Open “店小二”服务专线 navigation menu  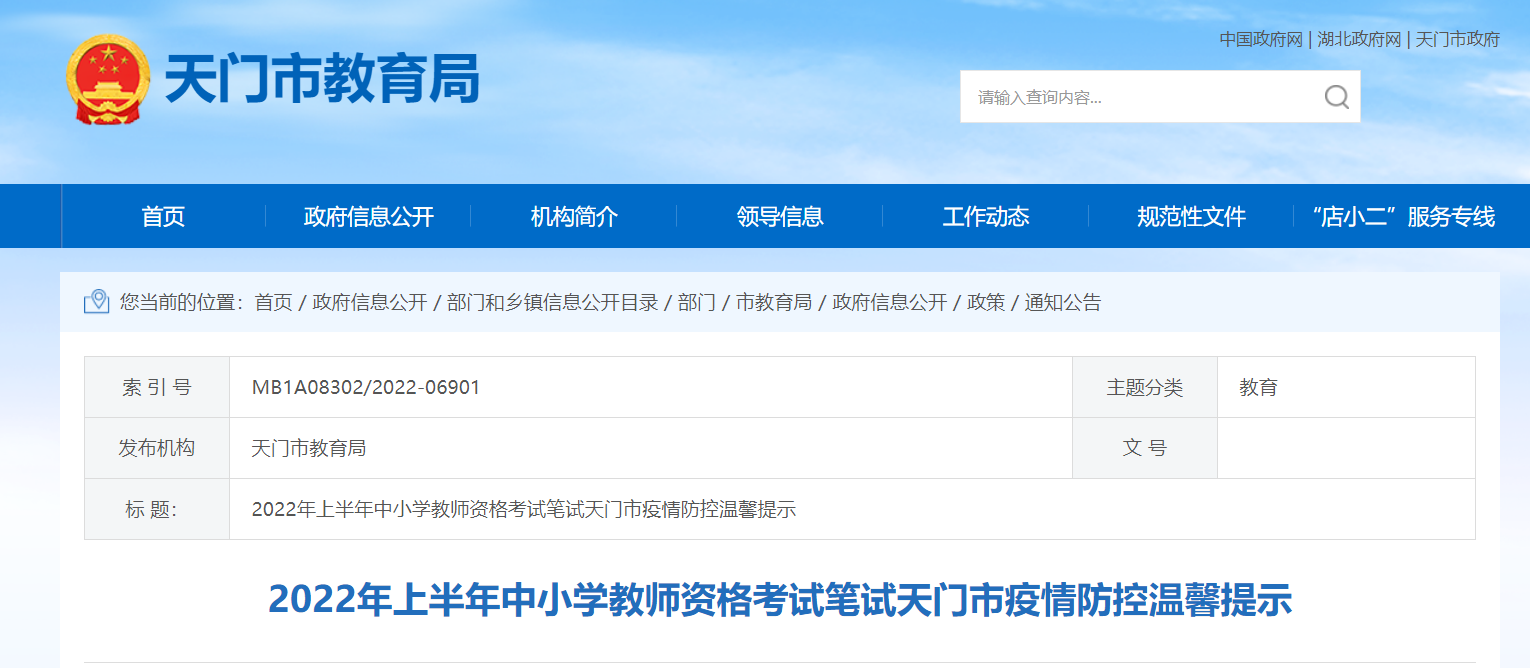click(x=1404, y=216)
